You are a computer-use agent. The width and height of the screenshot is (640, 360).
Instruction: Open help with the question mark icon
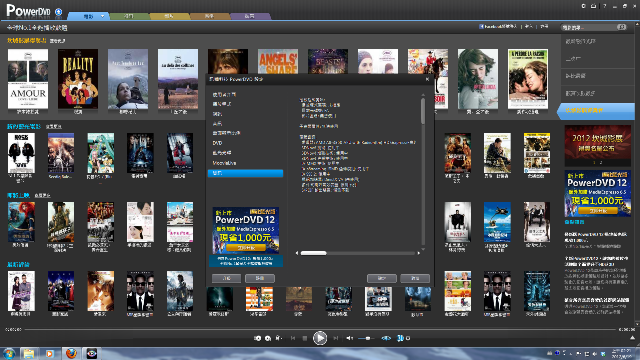(604, 6)
